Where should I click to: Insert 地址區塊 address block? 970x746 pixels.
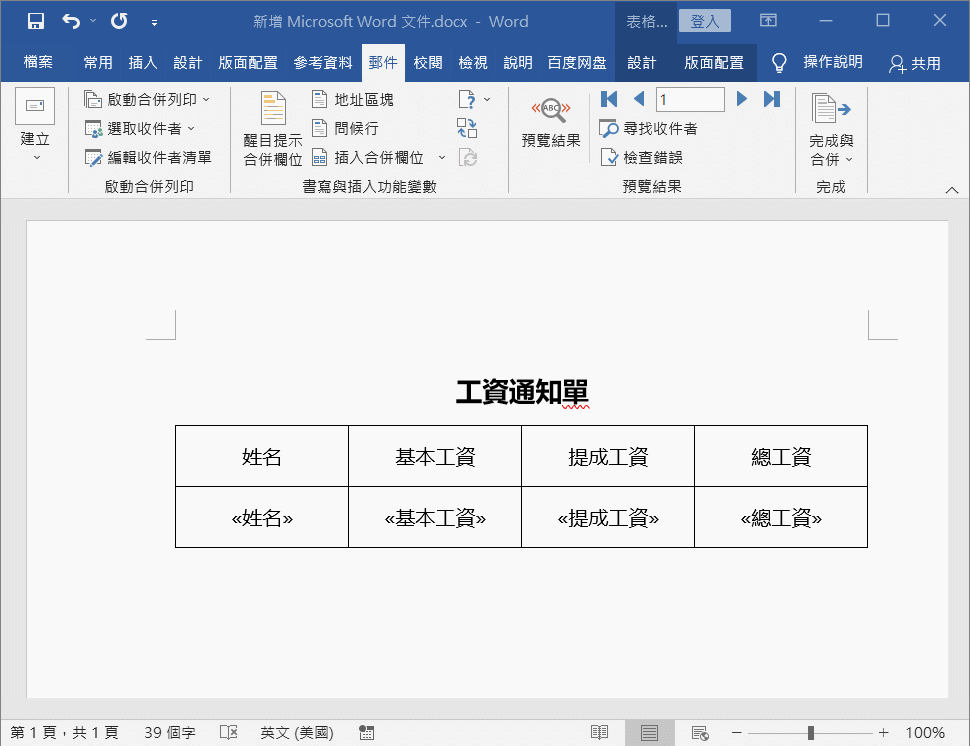[x=353, y=99]
